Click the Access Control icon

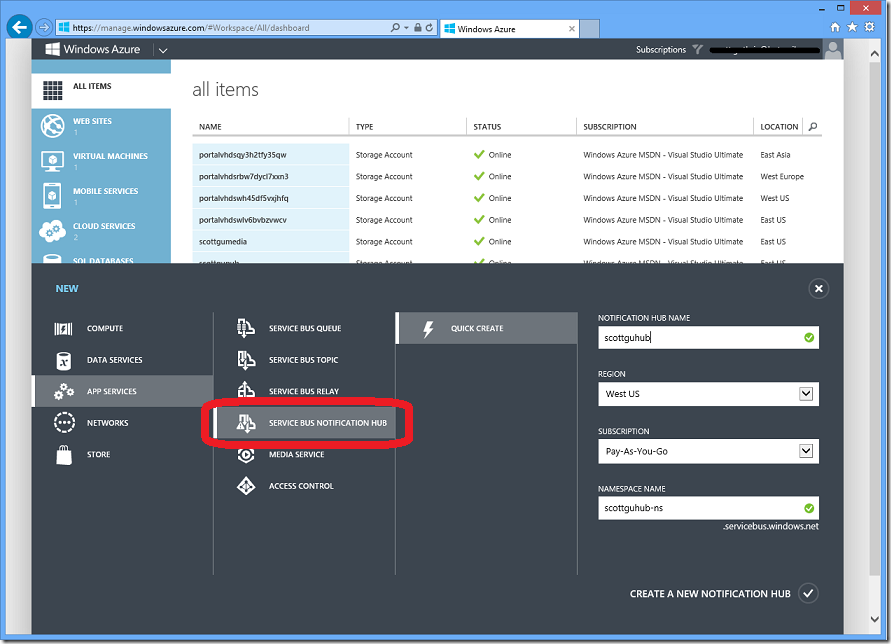[245, 486]
